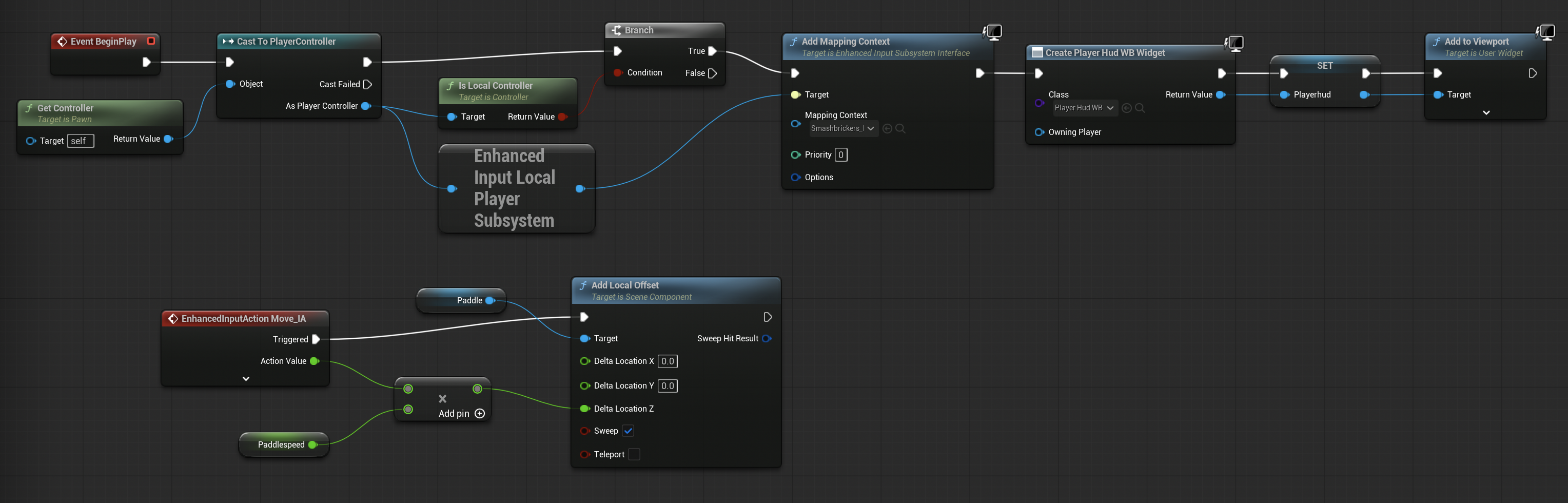This screenshot has width=1568, height=503.
Task: Click the Sweep Hit Result pin
Action: click(x=767, y=339)
